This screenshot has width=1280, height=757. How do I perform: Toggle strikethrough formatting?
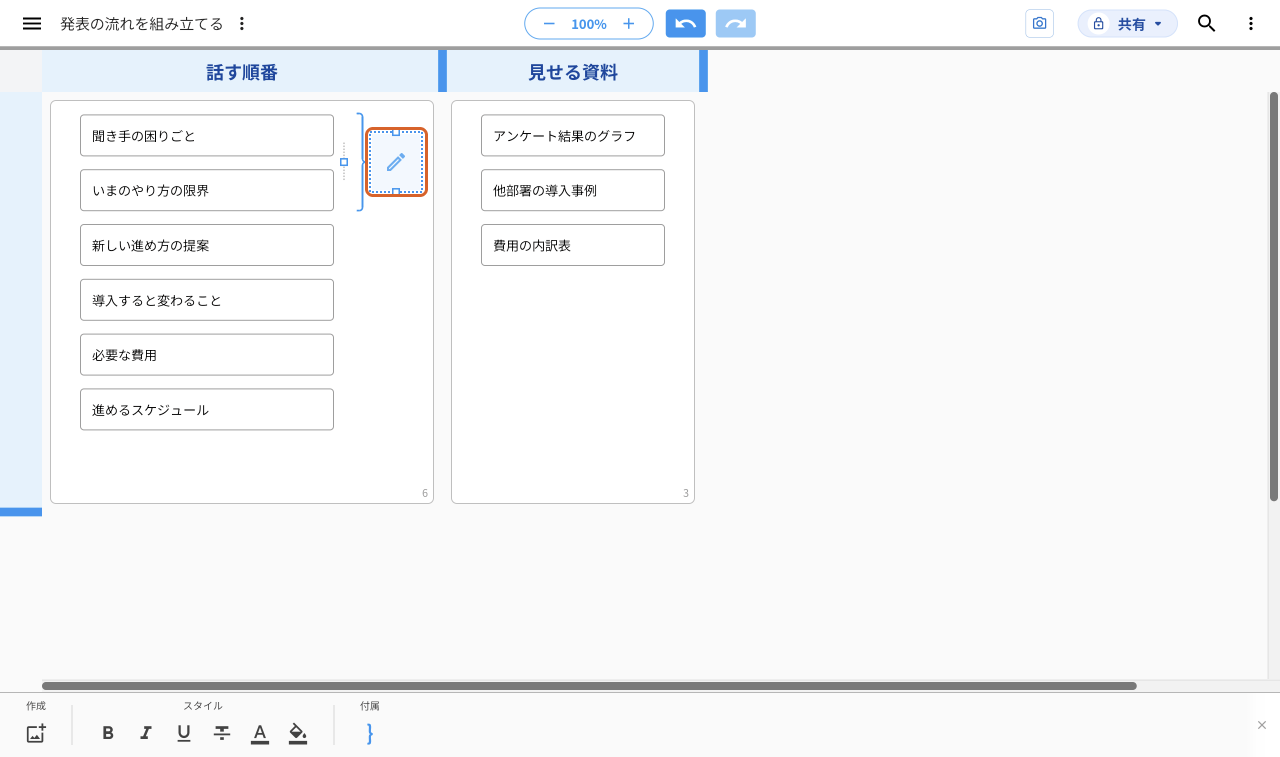pos(222,734)
